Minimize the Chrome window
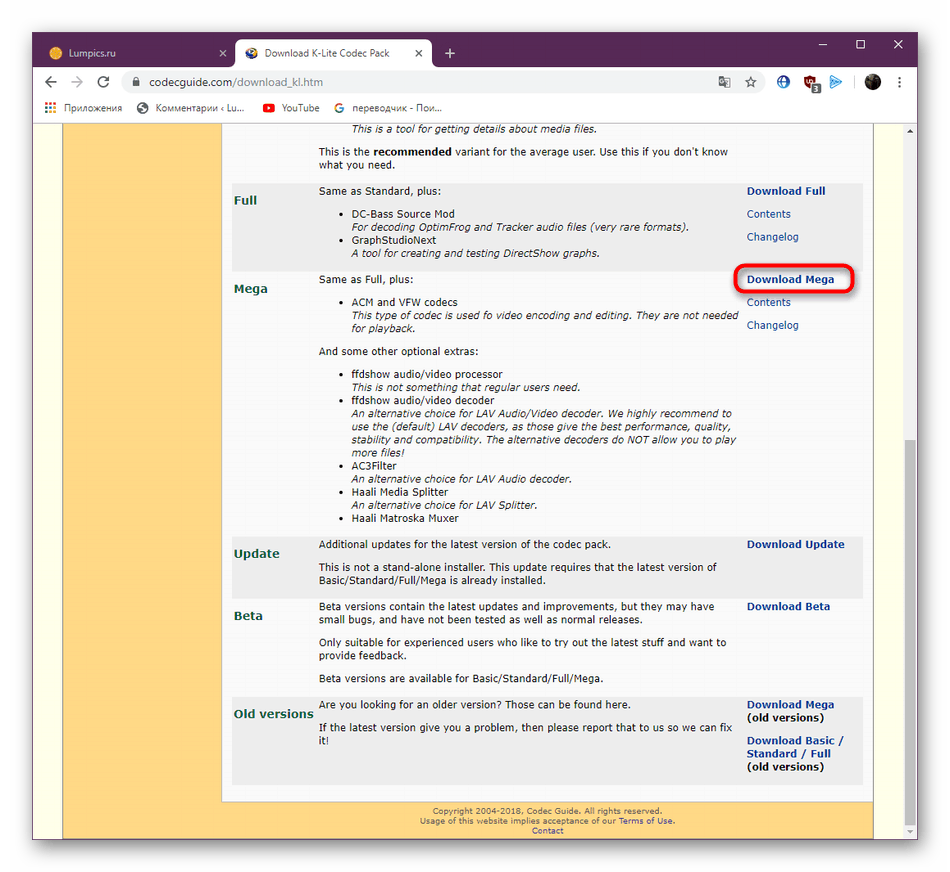 [823, 45]
